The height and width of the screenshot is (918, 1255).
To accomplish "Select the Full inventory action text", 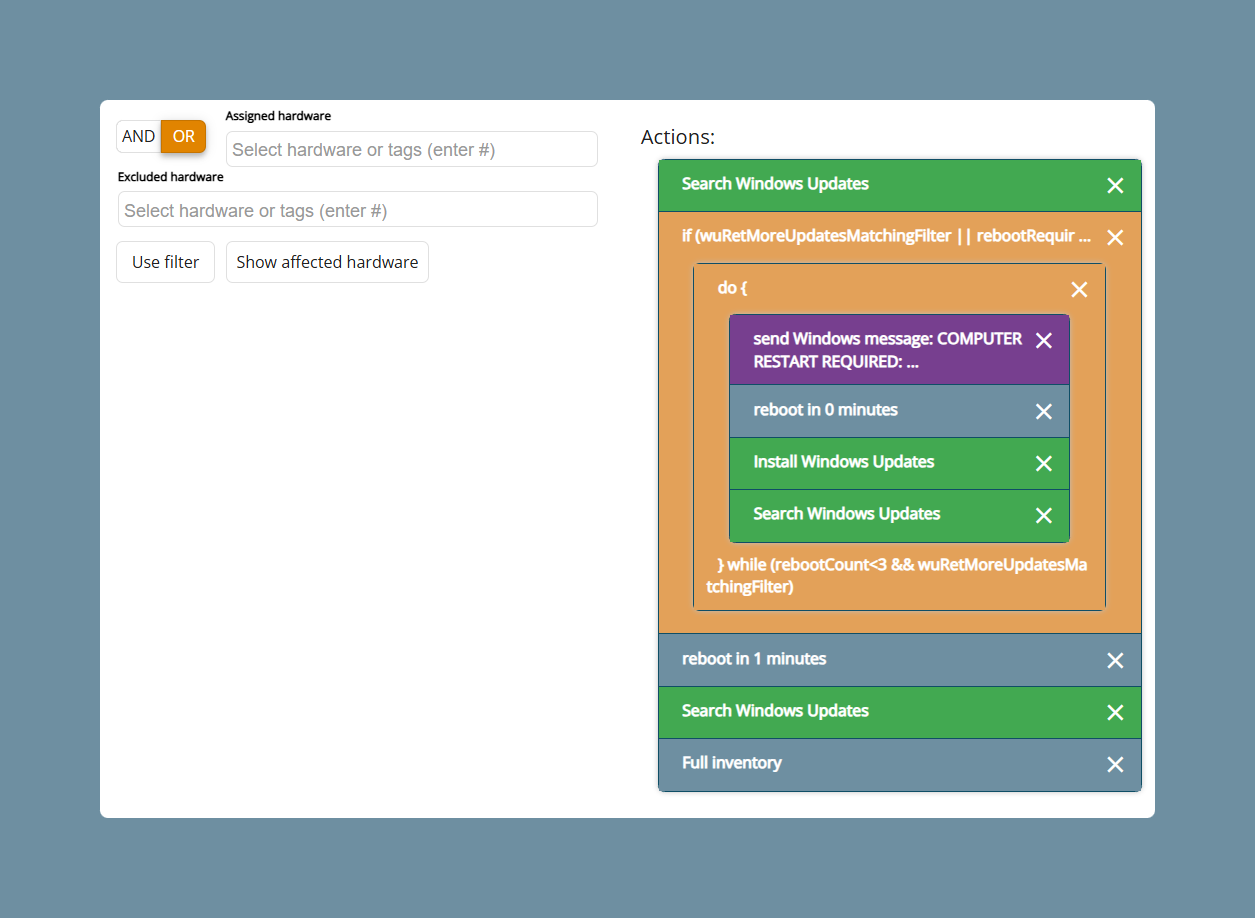I will tap(732, 763).
